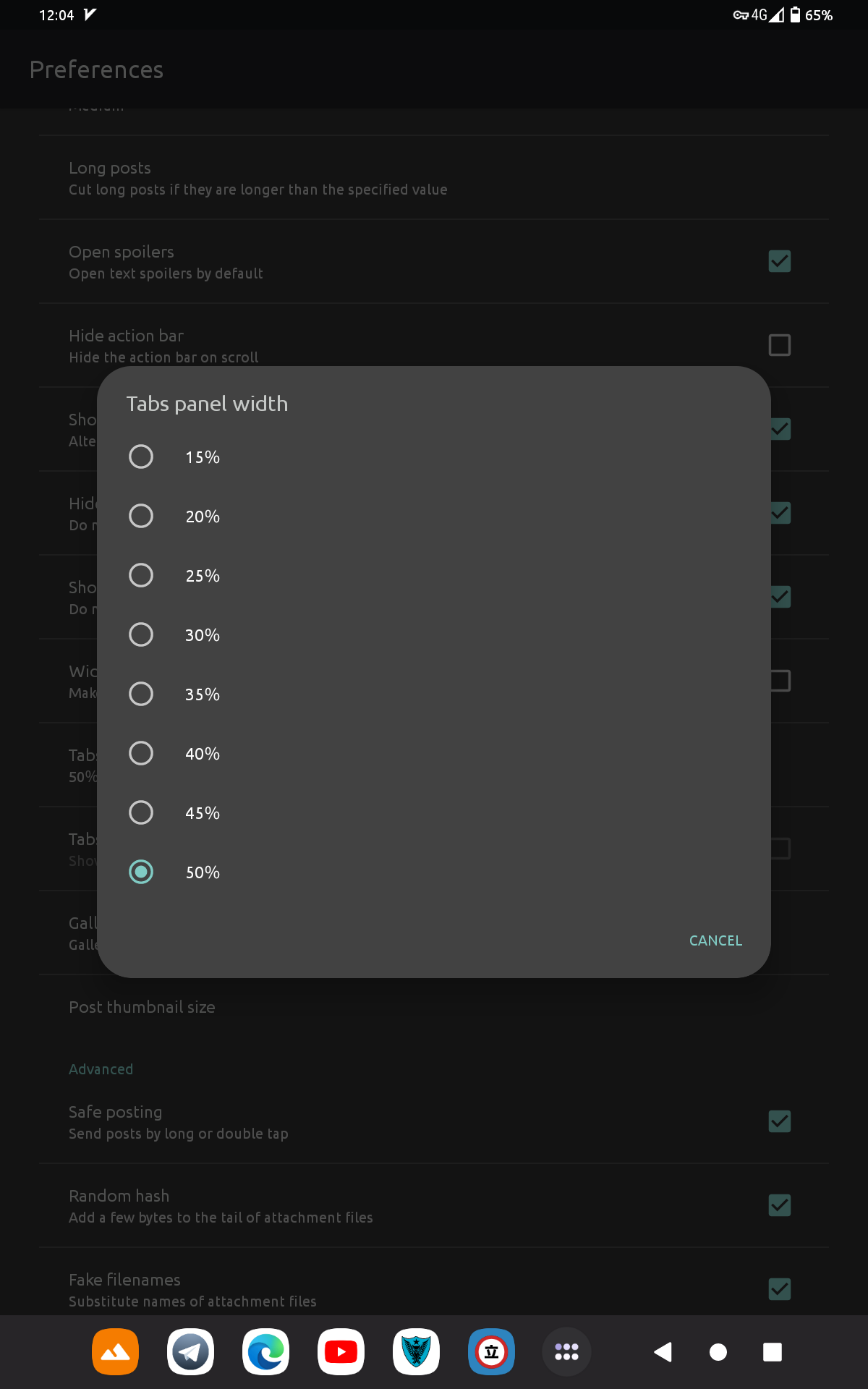The image size is (868, 1389).
Task: Launch Microsoft Edge from the dock
Action: coord(265,1352)
